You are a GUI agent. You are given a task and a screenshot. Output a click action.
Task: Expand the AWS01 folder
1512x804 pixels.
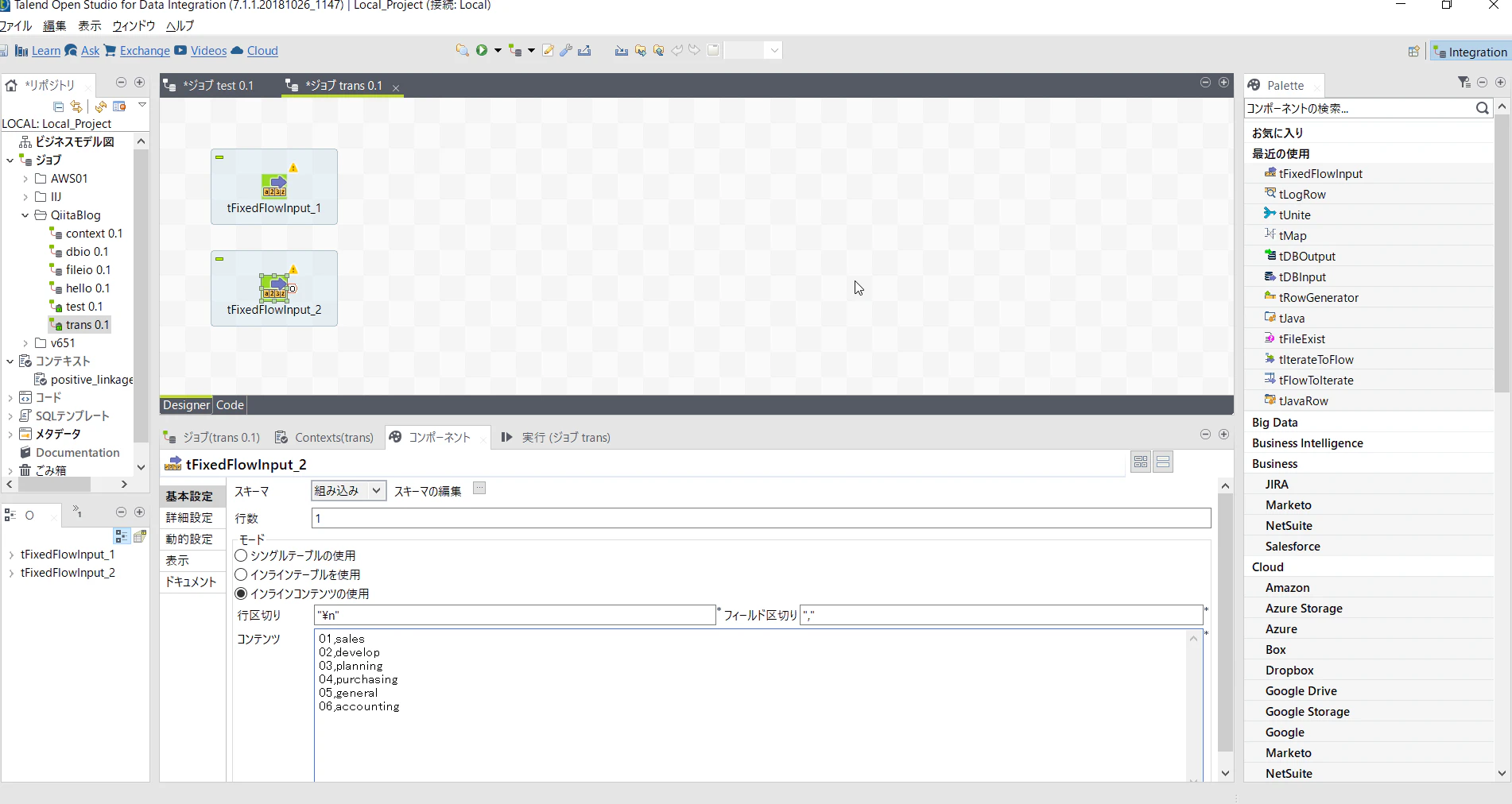(x=25, y=179)
